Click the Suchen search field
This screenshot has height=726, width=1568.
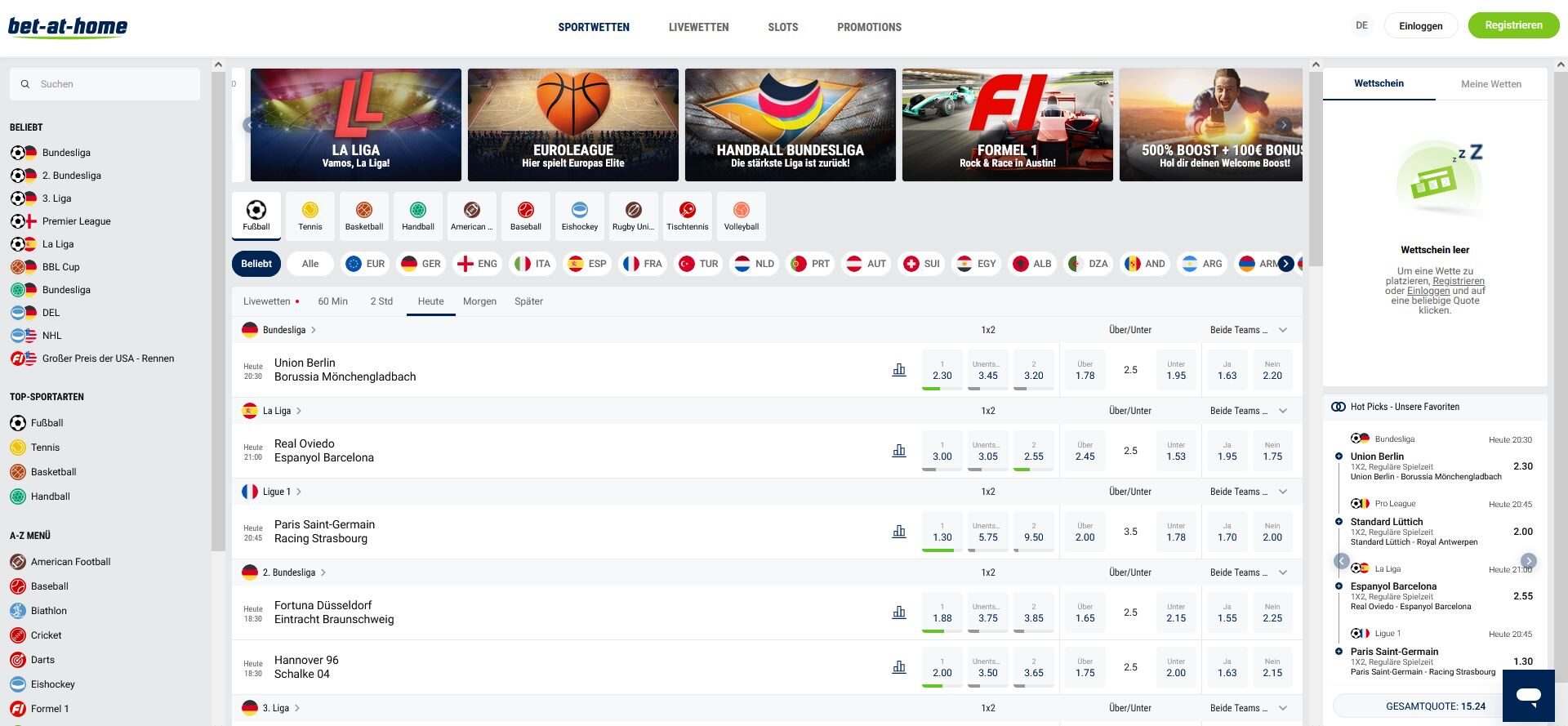tap(105, 84)
